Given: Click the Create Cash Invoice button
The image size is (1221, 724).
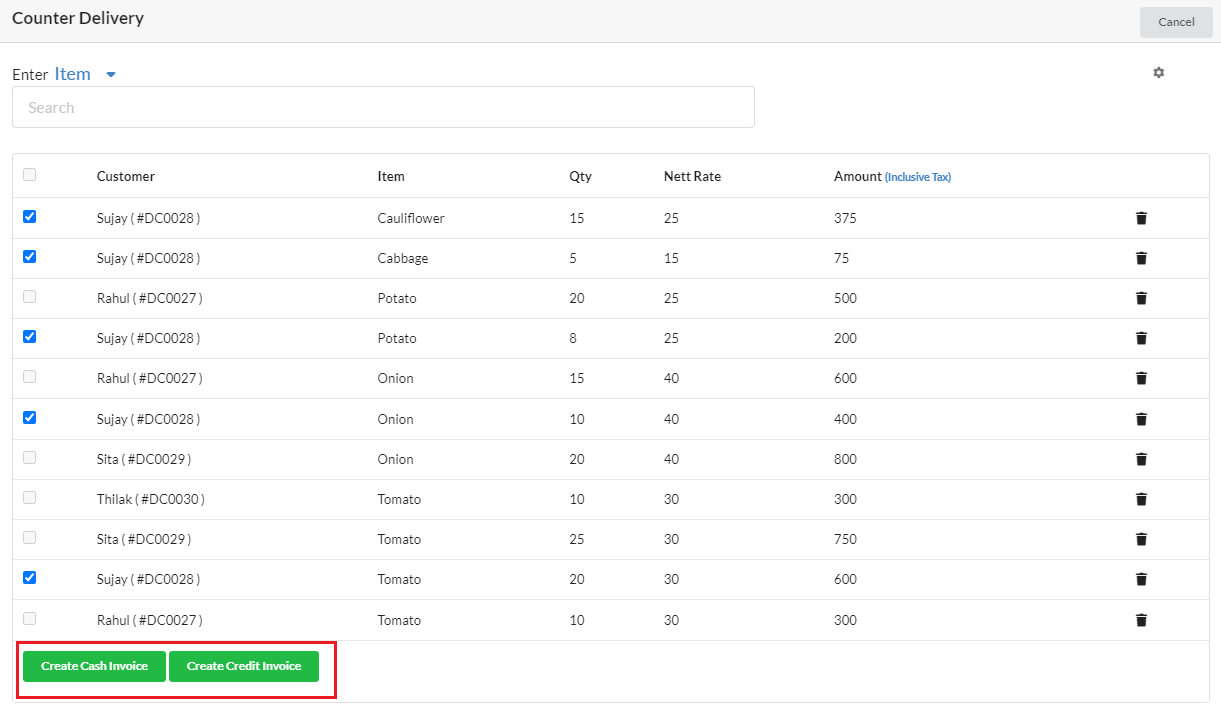Looking at the screenshot, I should [94, 666].
